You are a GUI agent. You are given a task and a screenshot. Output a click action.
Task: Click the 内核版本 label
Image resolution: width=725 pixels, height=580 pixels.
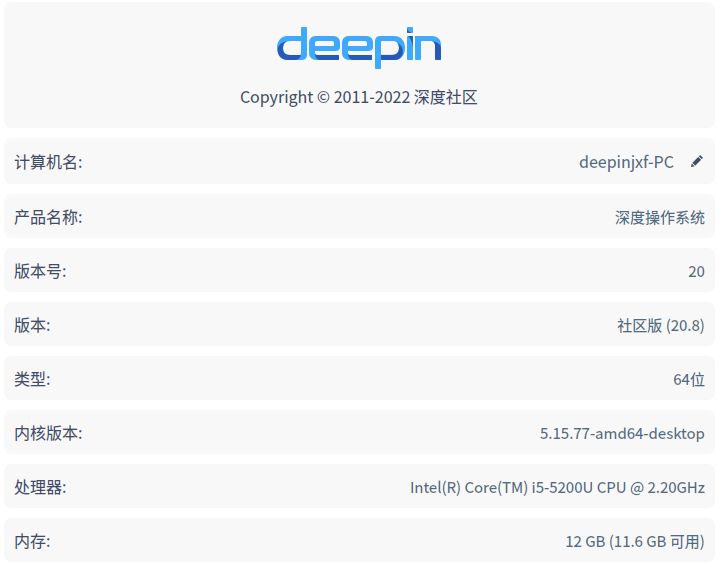48,433
